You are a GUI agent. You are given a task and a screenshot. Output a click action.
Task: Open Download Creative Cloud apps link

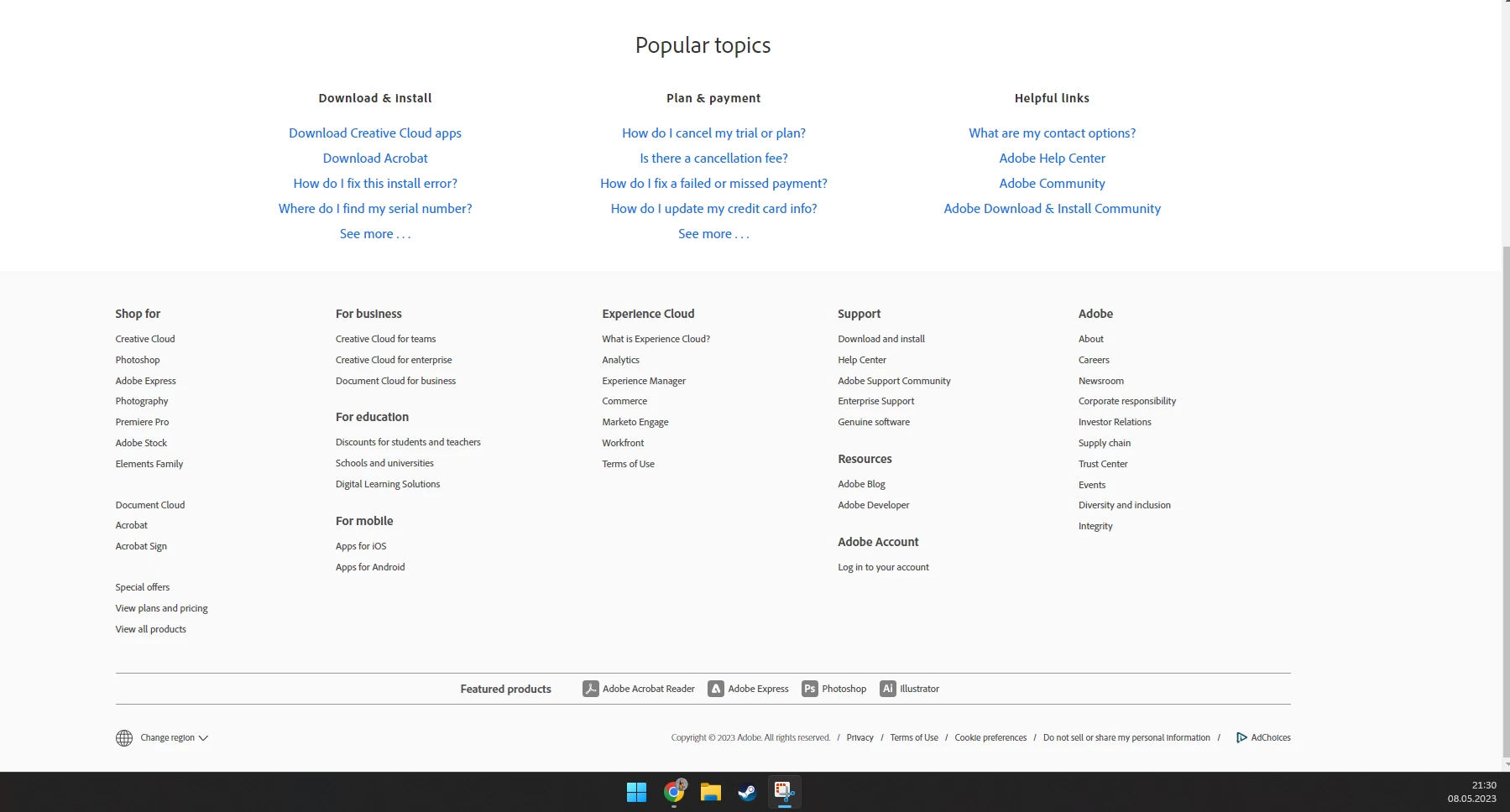(x=375, y=133)
